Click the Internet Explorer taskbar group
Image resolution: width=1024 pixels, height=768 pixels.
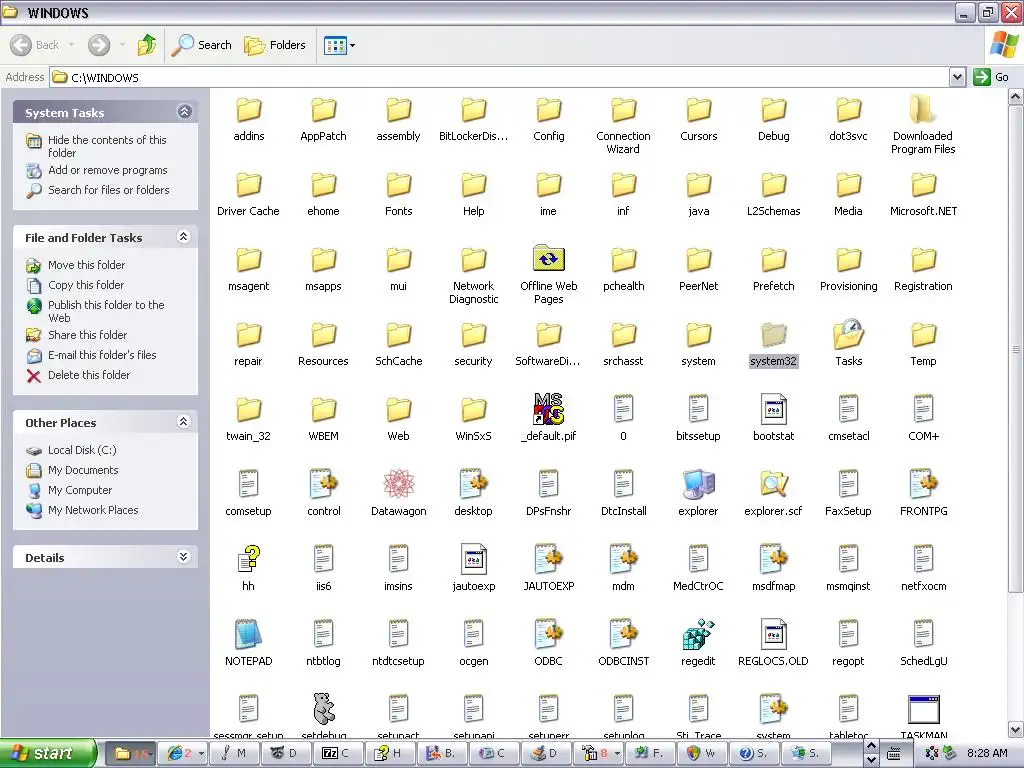(x=185, y=753)
